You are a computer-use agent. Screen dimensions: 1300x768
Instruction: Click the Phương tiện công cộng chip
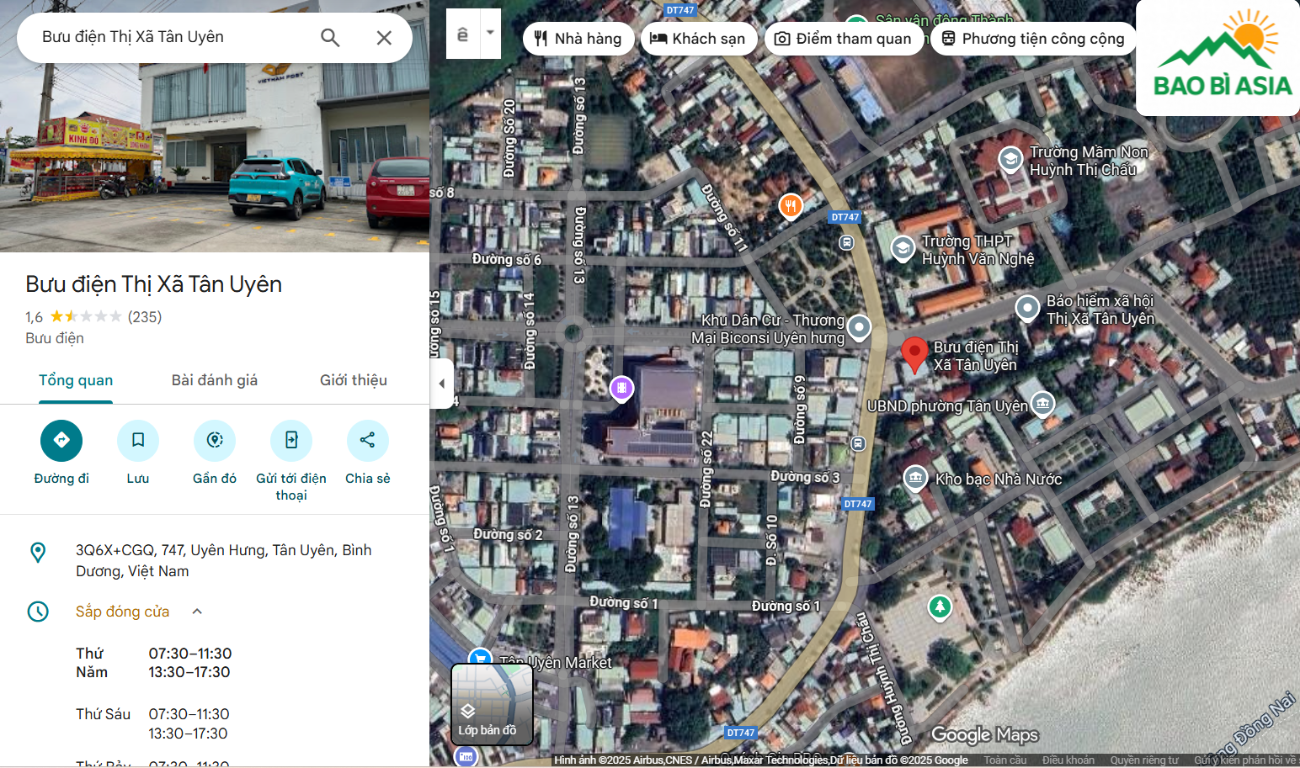1033,39
